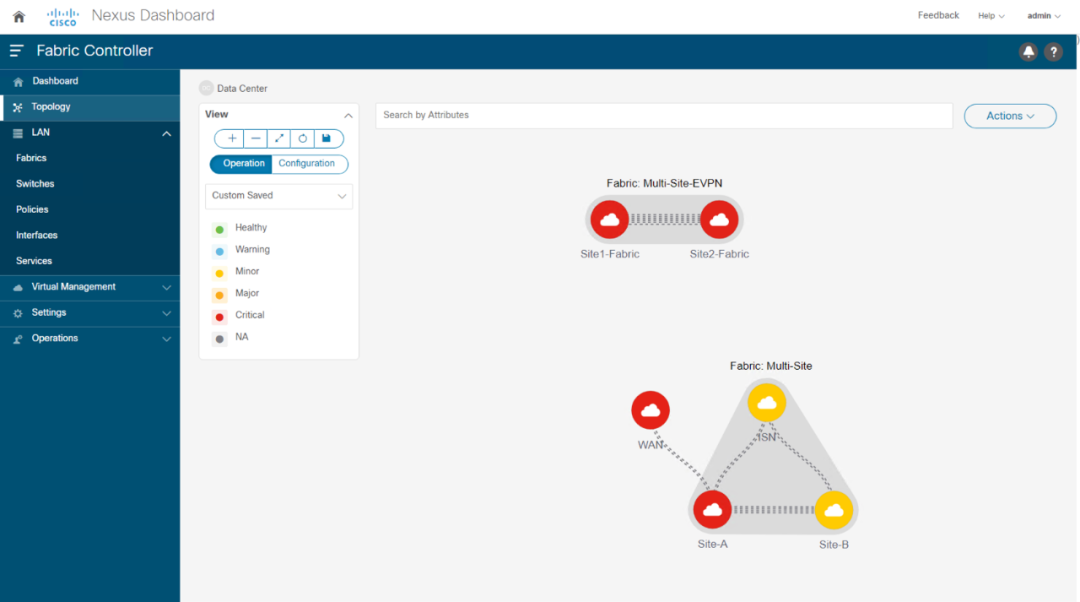Click the Settings gear icon
The height and width of the screenshot is (602, 1080).
coord(18,313)
